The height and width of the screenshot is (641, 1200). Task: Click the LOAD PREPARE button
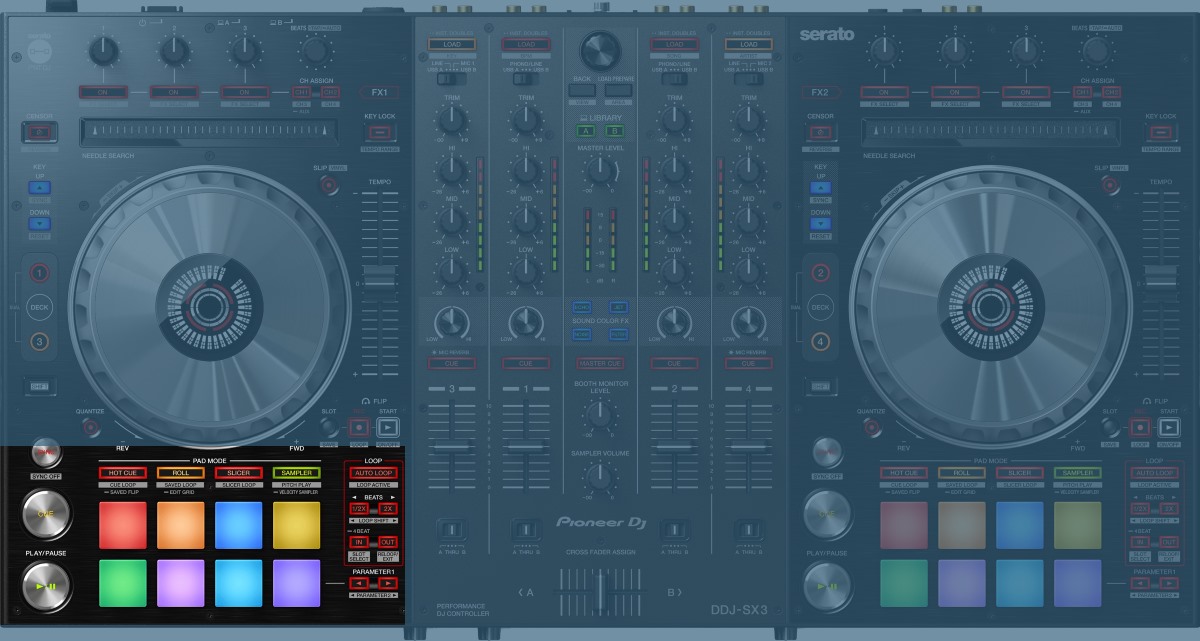point(618,90)
